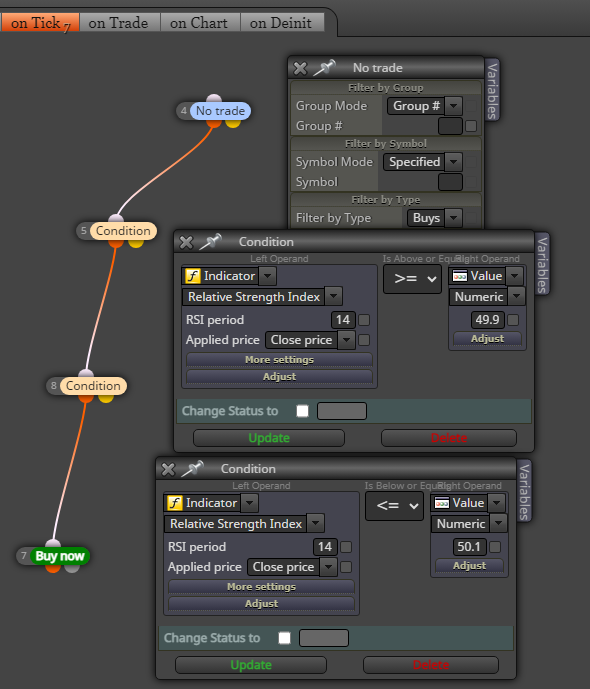Image resolution: width=590 pixels, height=689 pixels.
Task: Close the upper Condition panel (>= operator)
Action: tap(186, 242)
